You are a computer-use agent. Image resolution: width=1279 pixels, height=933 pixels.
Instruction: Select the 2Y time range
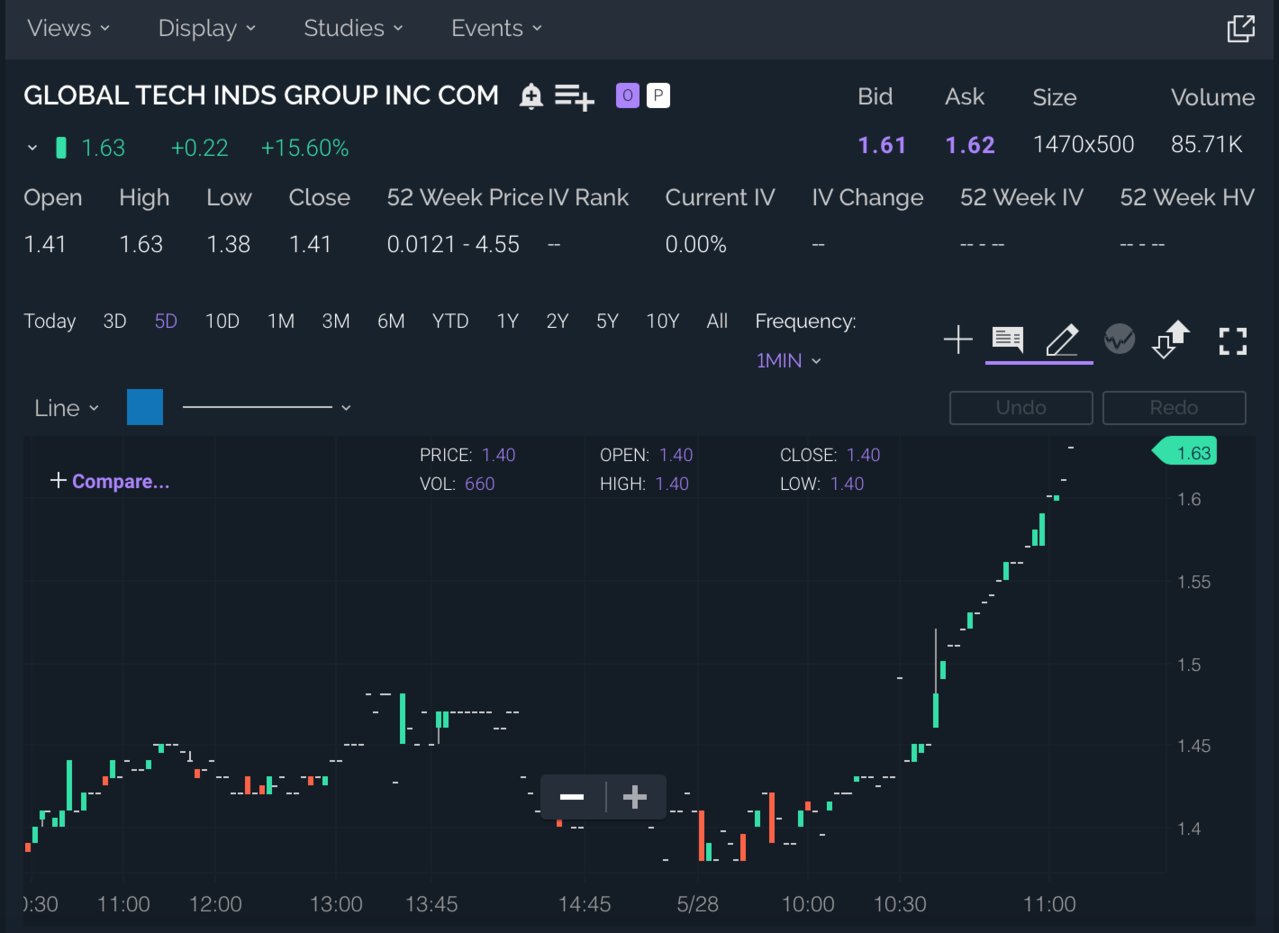(557, 321)
